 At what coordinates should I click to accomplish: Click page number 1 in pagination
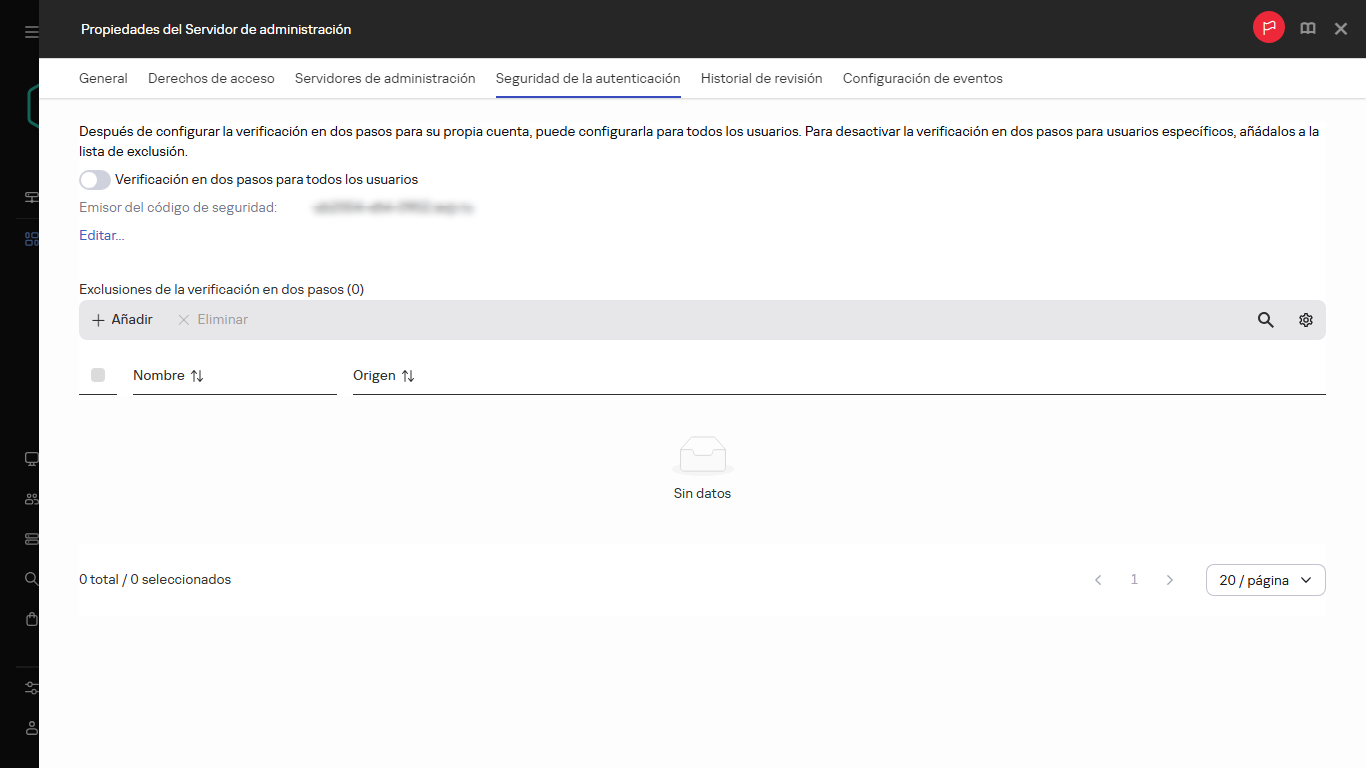point(1134,580)
